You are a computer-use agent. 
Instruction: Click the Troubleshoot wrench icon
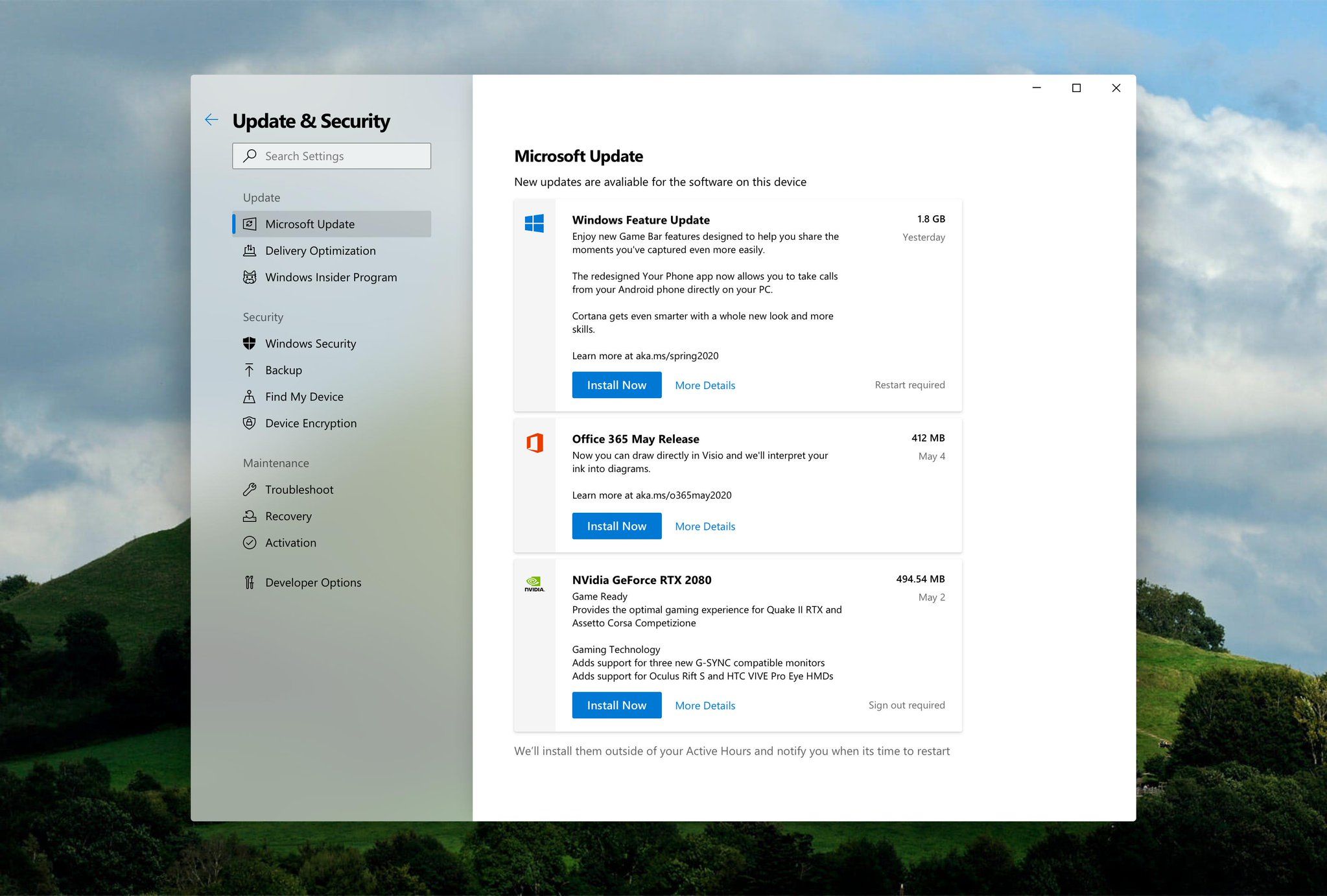coord(250,489)
